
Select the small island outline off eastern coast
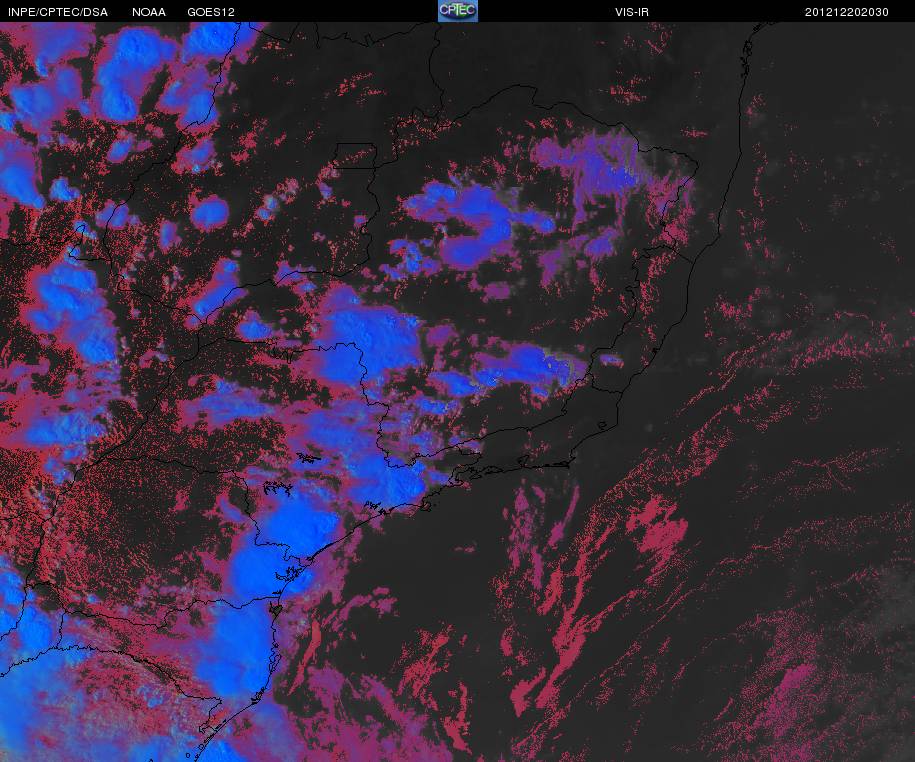click(603, 427)
